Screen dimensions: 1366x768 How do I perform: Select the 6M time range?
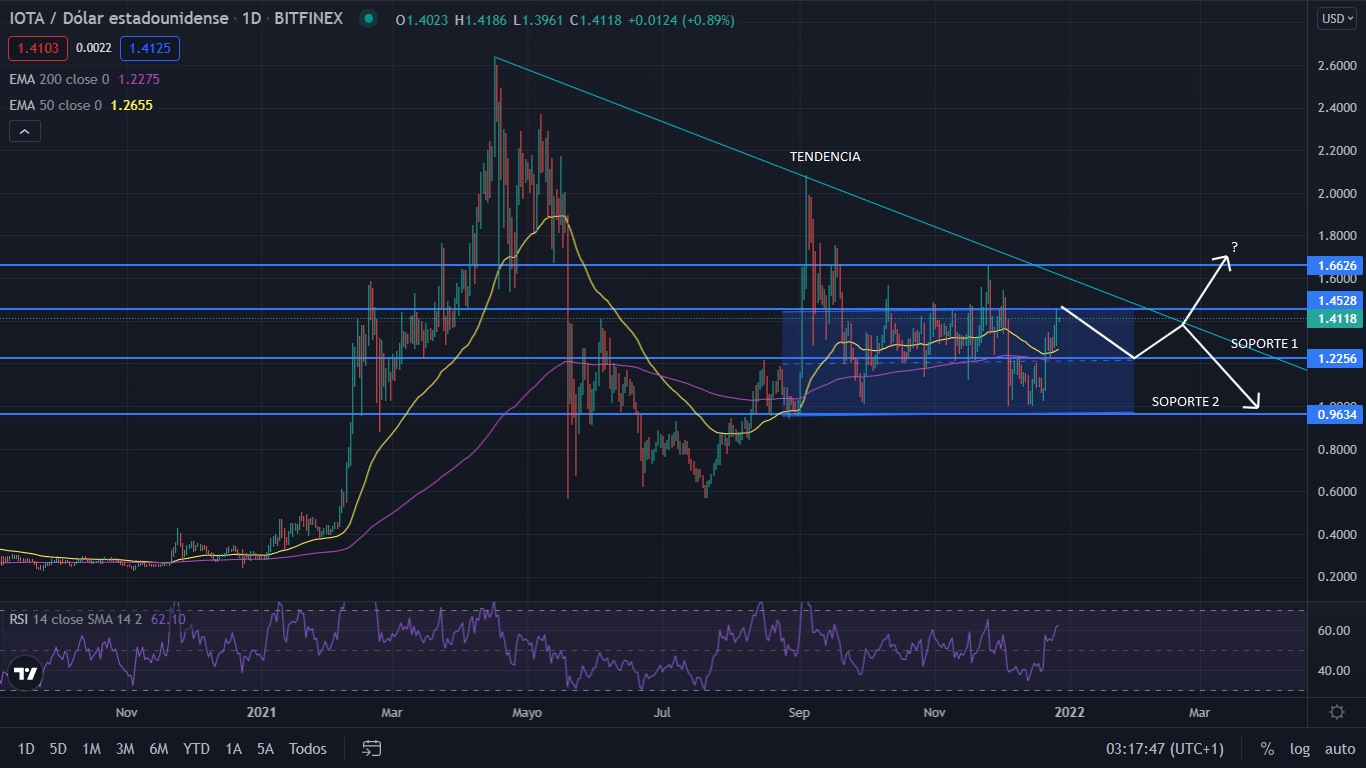[158, 748]
